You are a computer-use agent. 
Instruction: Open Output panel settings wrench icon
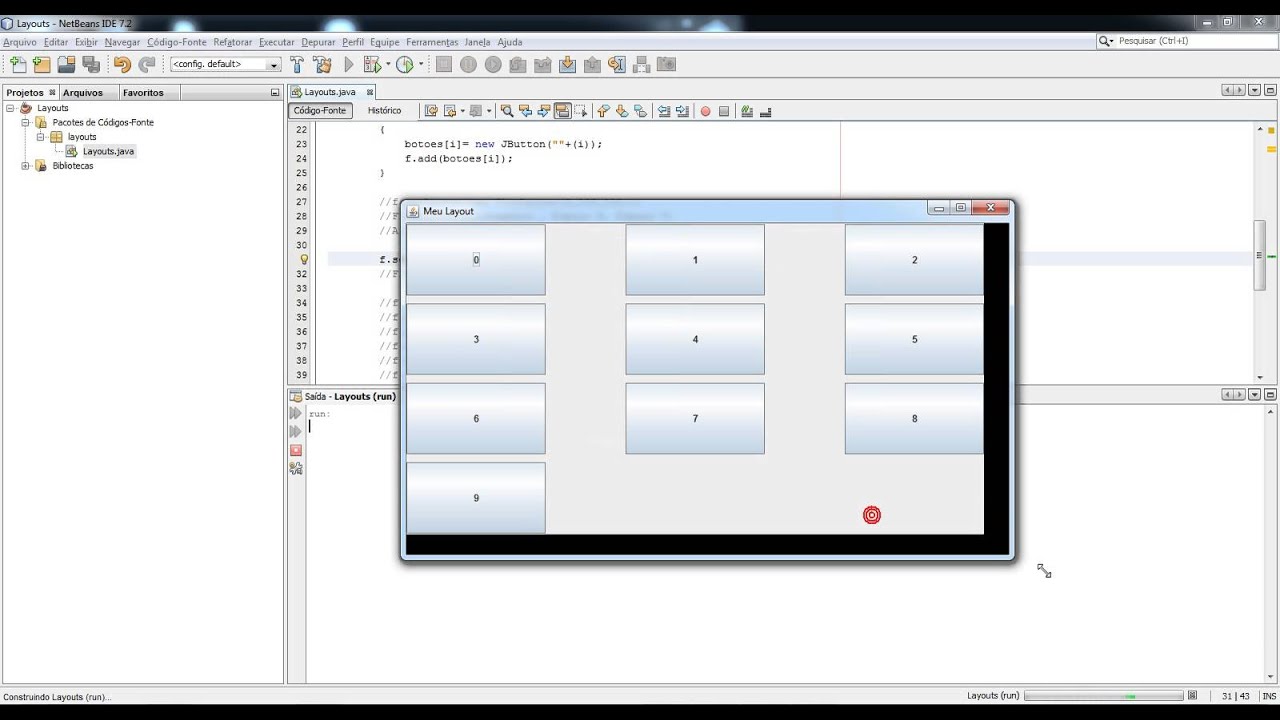(295, 468)
